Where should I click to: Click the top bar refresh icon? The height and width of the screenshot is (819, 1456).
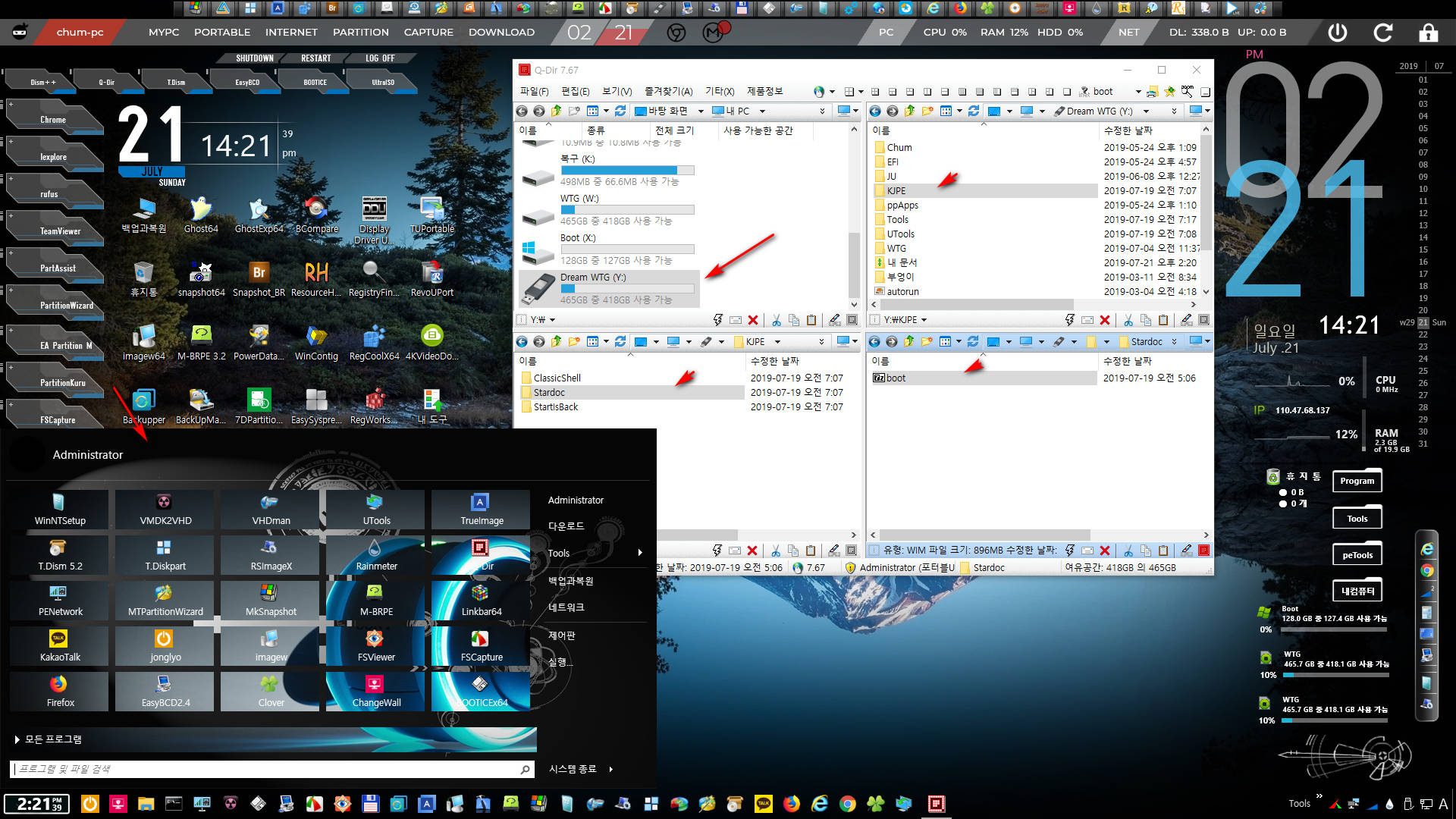pyautogui.click(x=1383, y=33)
